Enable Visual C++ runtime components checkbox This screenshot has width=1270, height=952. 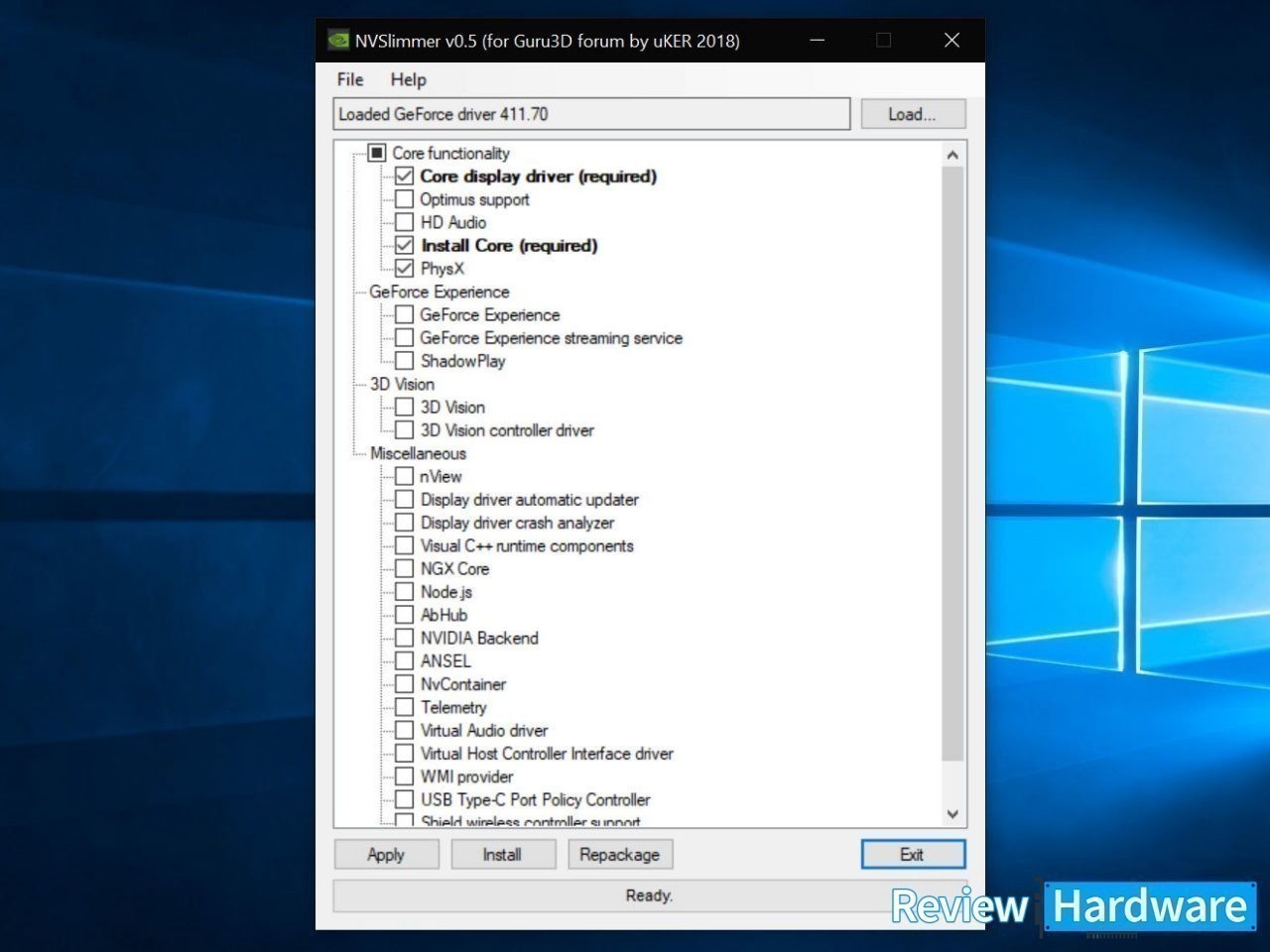pos(404,545)
